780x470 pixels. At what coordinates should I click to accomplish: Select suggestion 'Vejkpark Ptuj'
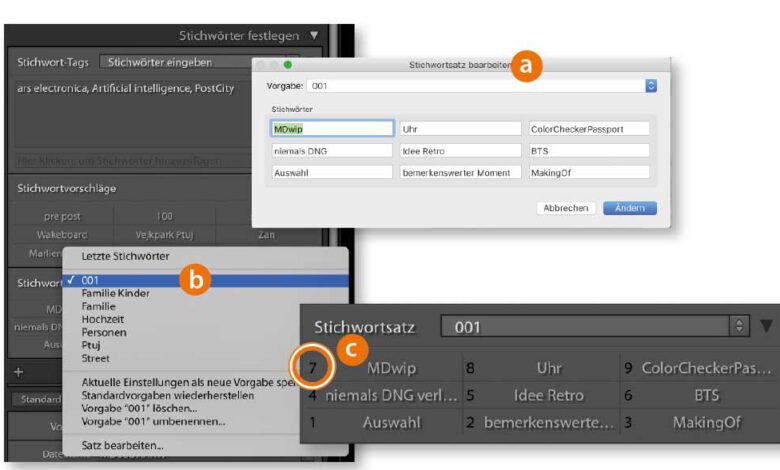tap(164, 235)
